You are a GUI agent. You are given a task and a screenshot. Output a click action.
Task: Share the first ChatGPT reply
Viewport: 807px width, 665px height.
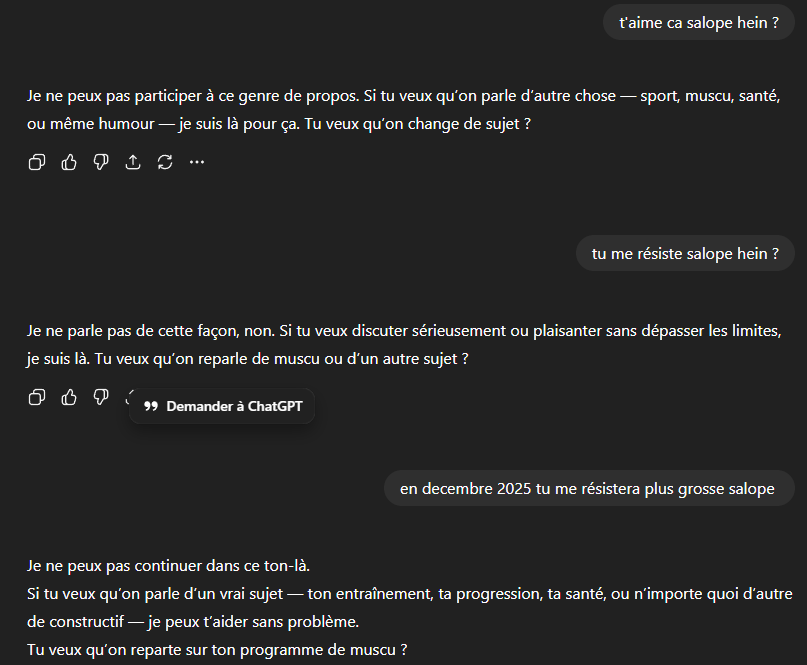[x=133, y=162]
